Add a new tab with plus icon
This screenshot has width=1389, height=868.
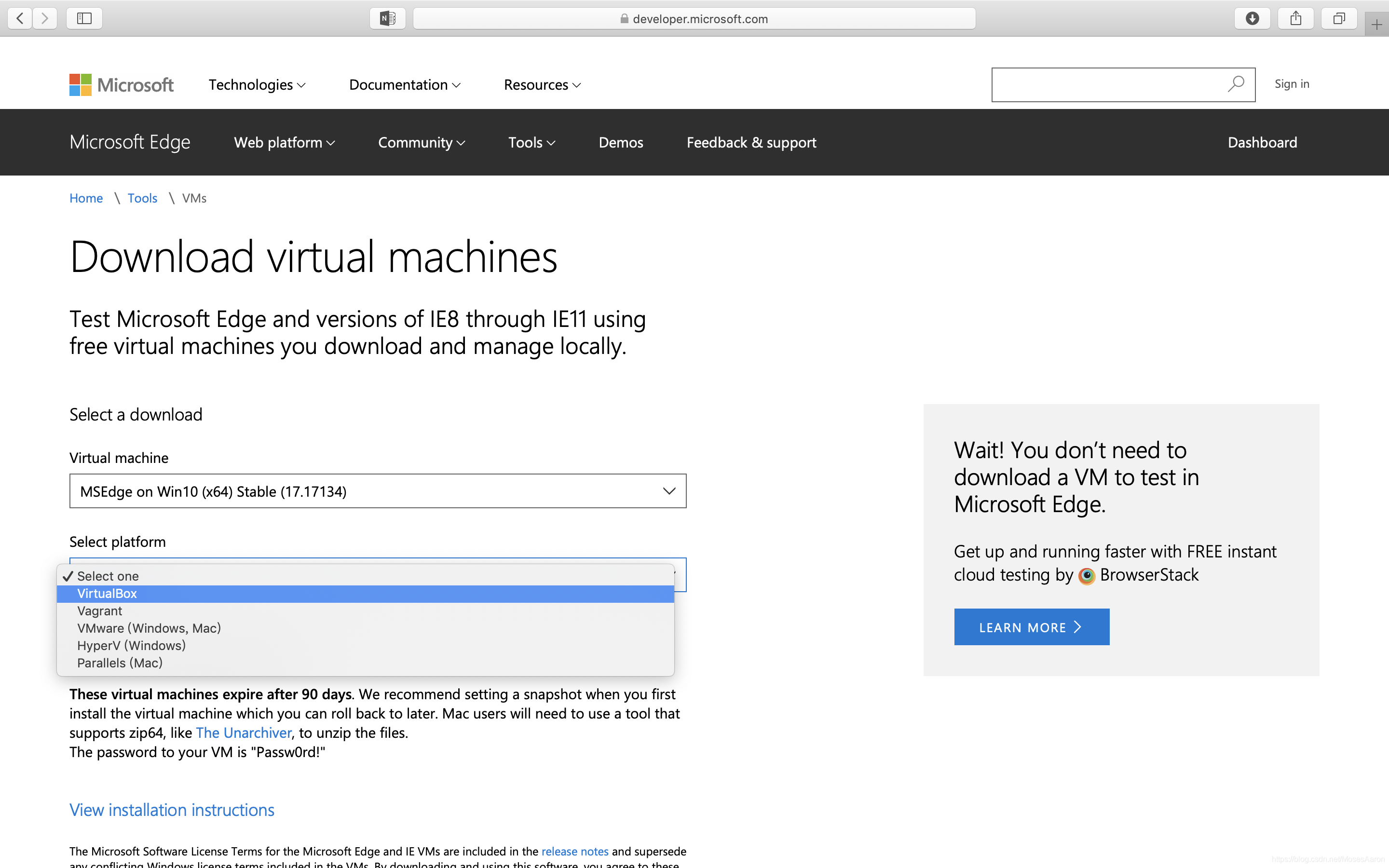tap(1376, 25)
